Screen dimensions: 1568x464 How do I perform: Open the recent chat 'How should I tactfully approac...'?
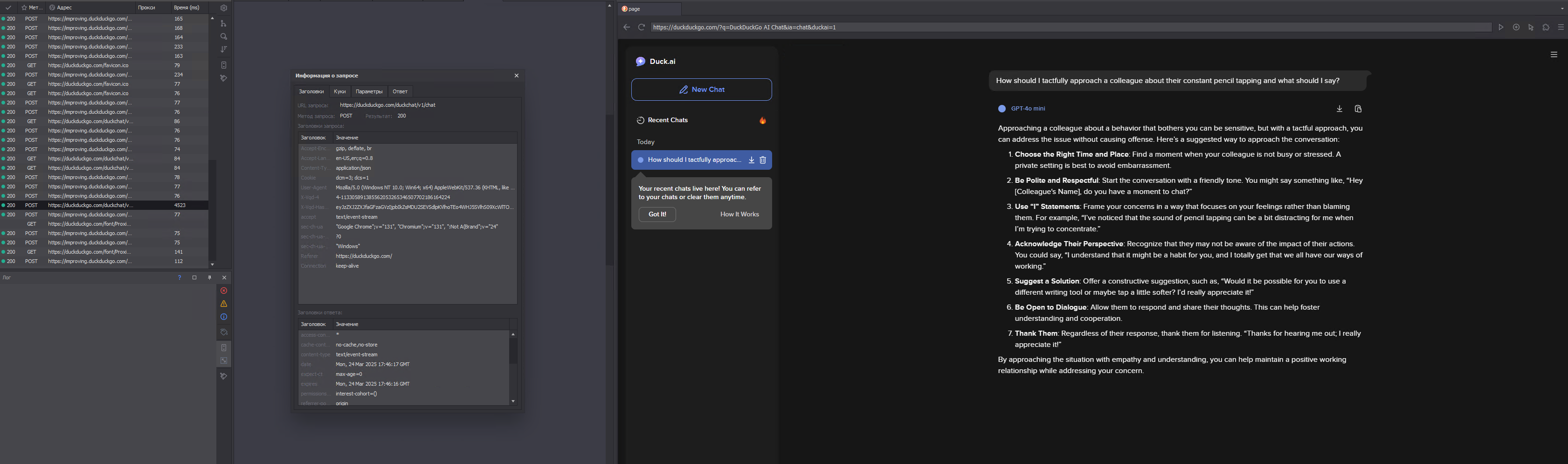[x=695, y=160]
